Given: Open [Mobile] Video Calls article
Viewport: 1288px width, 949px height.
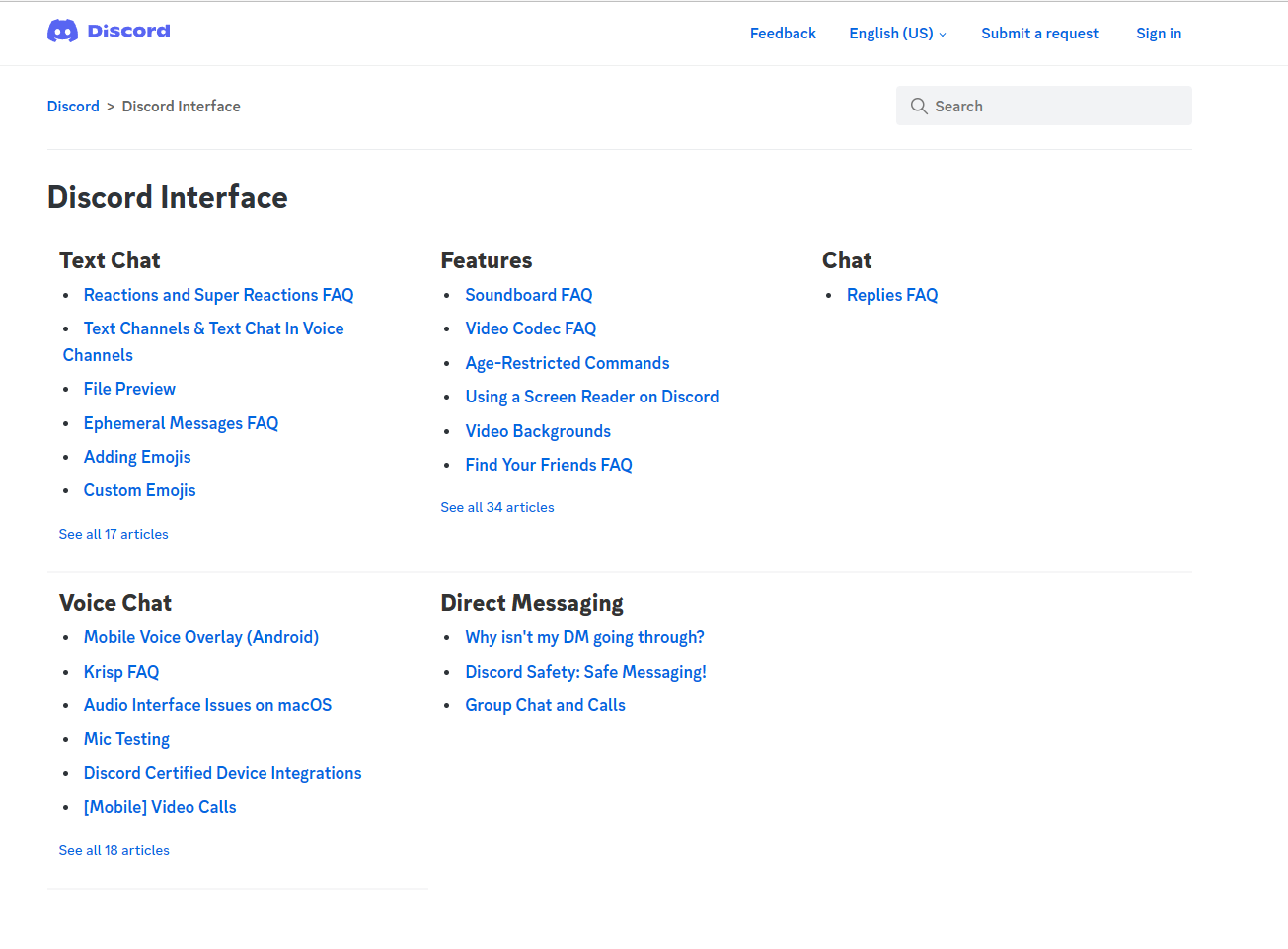Looking at the screenshot, I should pyautogui.click(x=160, y=807).
